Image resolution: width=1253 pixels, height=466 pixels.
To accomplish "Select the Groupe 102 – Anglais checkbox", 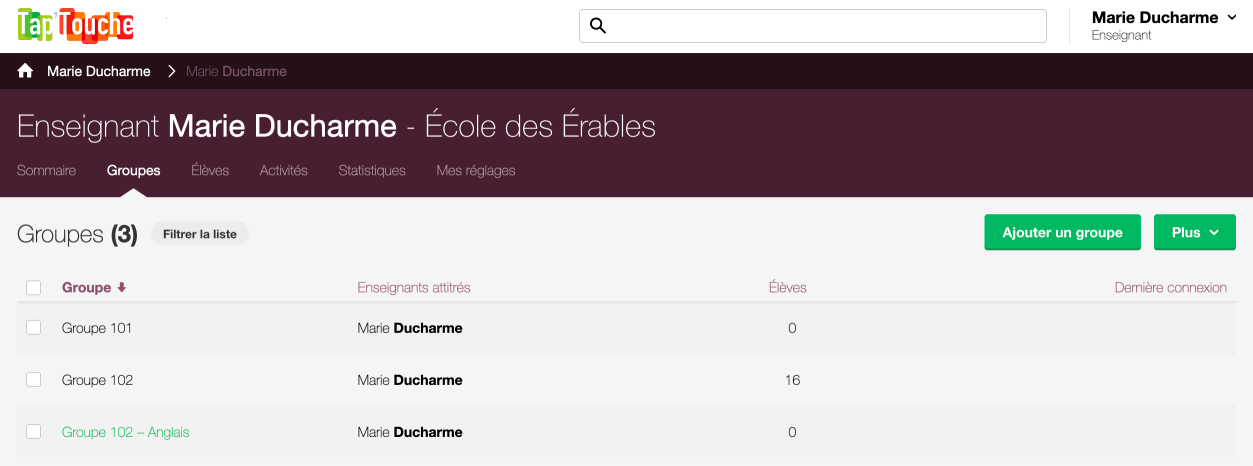I will 34,432.
